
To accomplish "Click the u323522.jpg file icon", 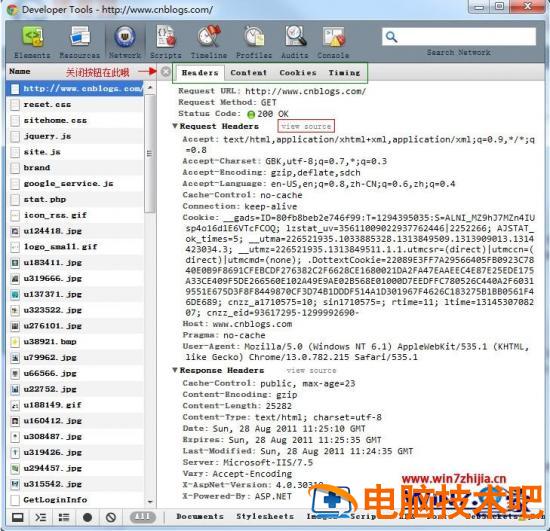I will (15, 310).
